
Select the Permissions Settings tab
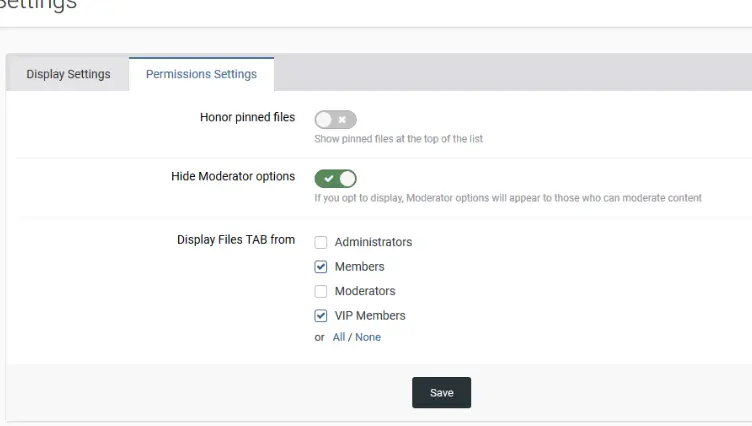tap(201, 74)
